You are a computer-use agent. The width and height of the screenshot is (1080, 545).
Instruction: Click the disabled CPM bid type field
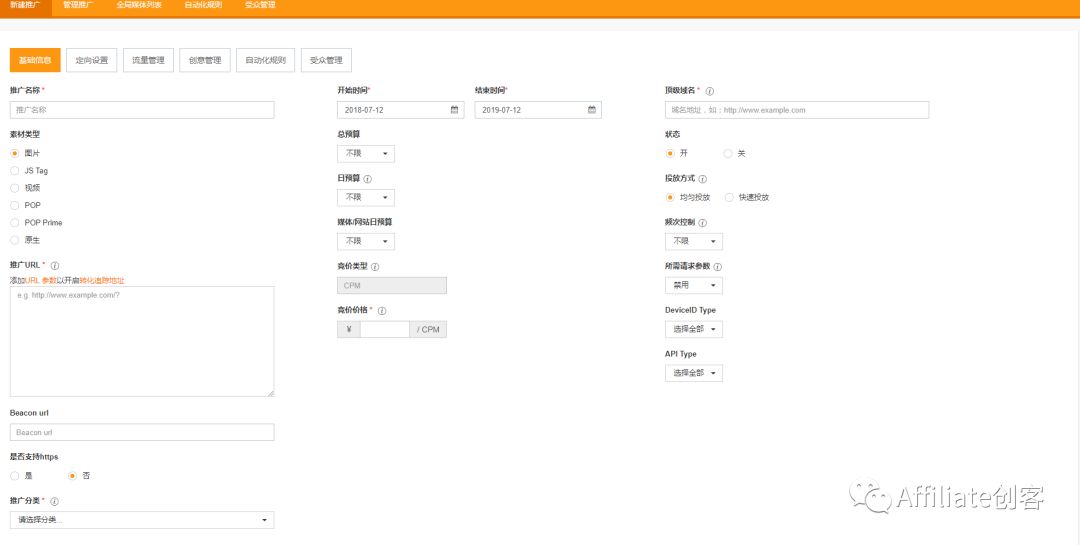392,285
